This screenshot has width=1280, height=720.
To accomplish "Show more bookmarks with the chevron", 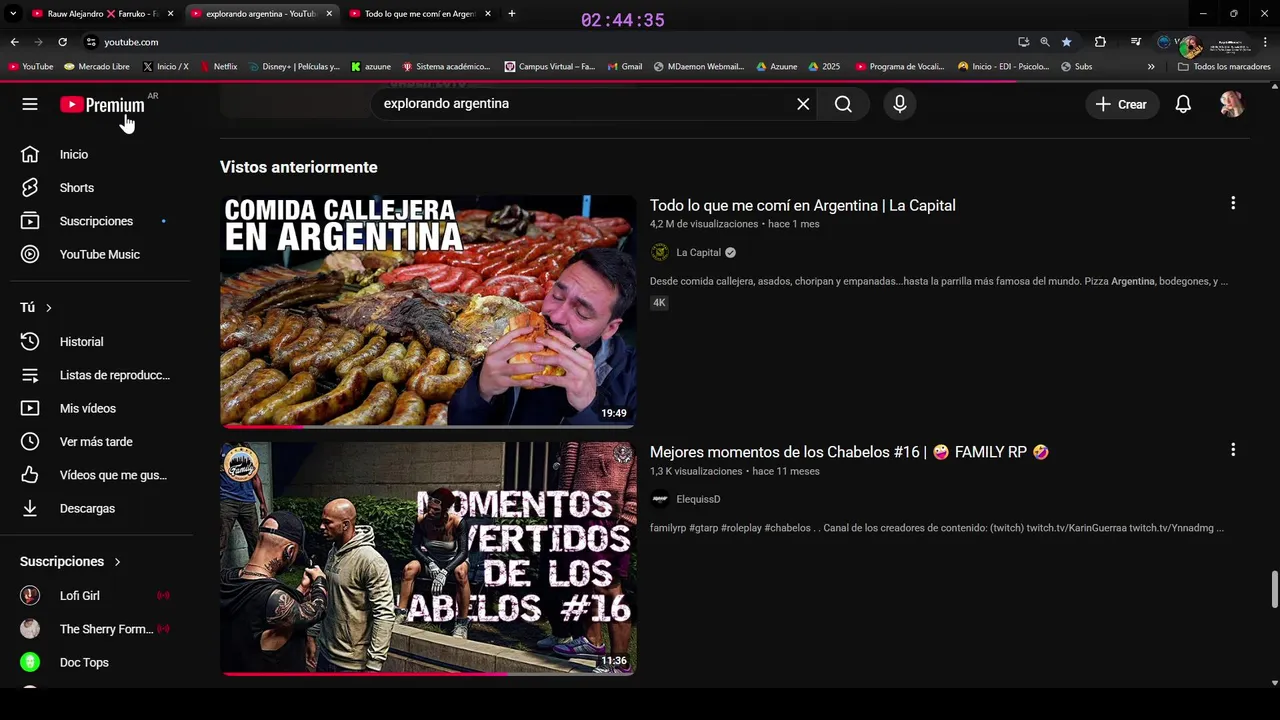I will (x=1151, y=67).
